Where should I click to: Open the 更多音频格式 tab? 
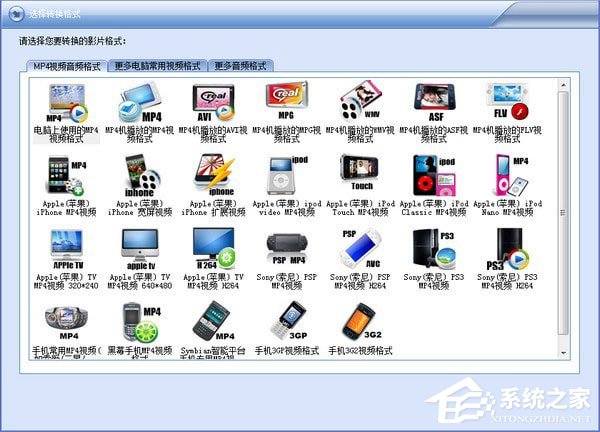tap(241, 65)
